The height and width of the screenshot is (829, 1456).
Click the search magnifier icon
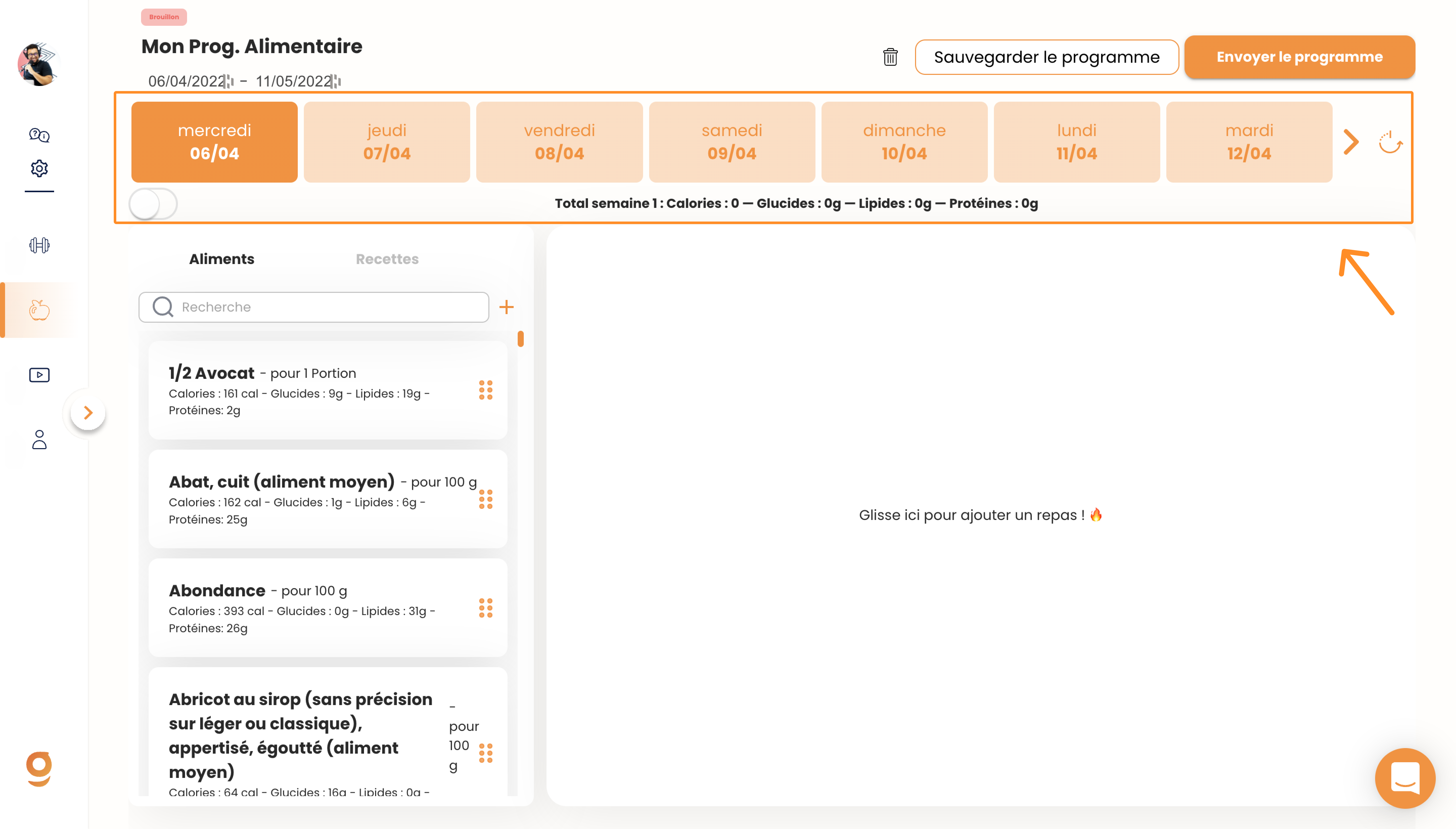[163, 307]
